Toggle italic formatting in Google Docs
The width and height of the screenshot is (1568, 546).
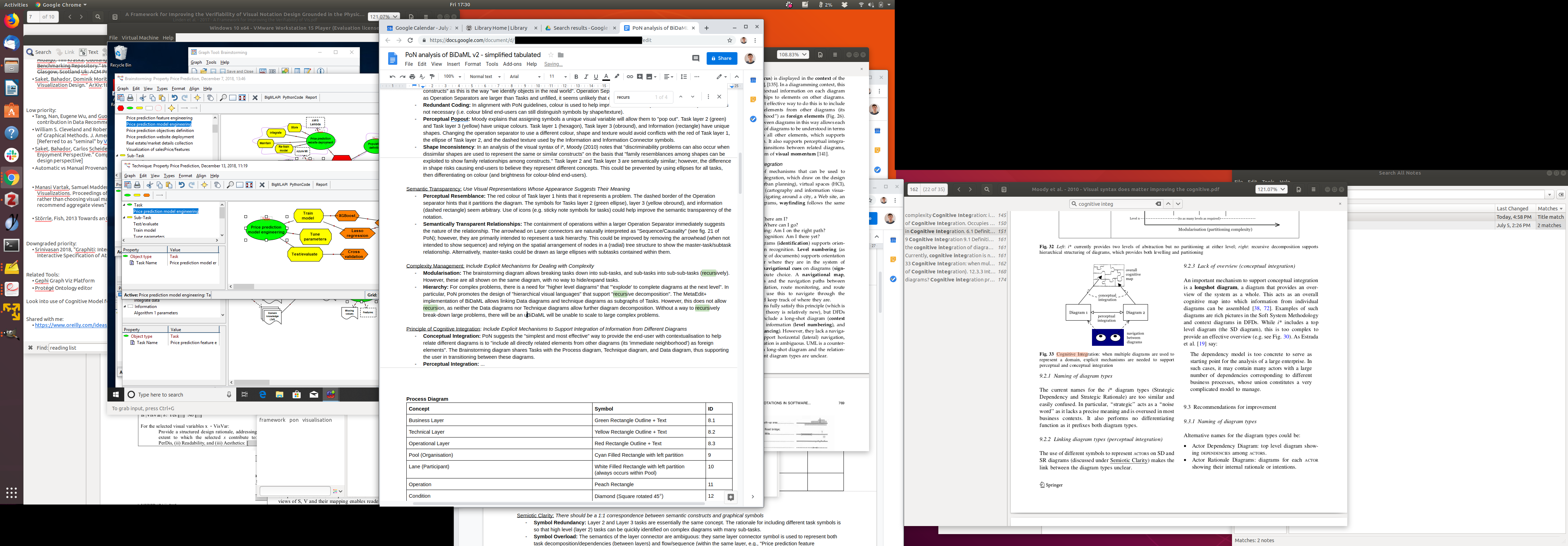586,77
